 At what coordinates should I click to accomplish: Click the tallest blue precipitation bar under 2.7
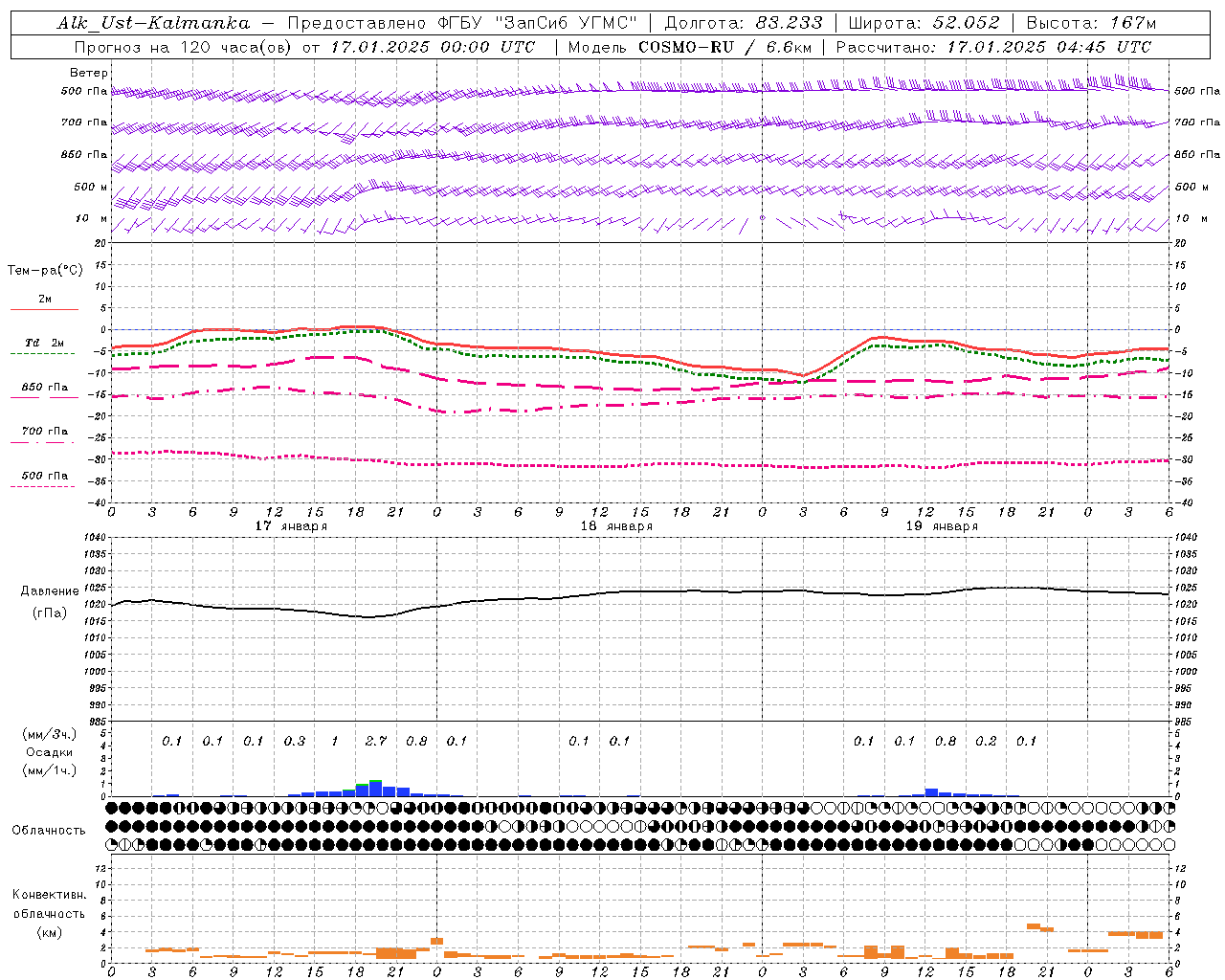pyautogui.click(x=376, y=790)
